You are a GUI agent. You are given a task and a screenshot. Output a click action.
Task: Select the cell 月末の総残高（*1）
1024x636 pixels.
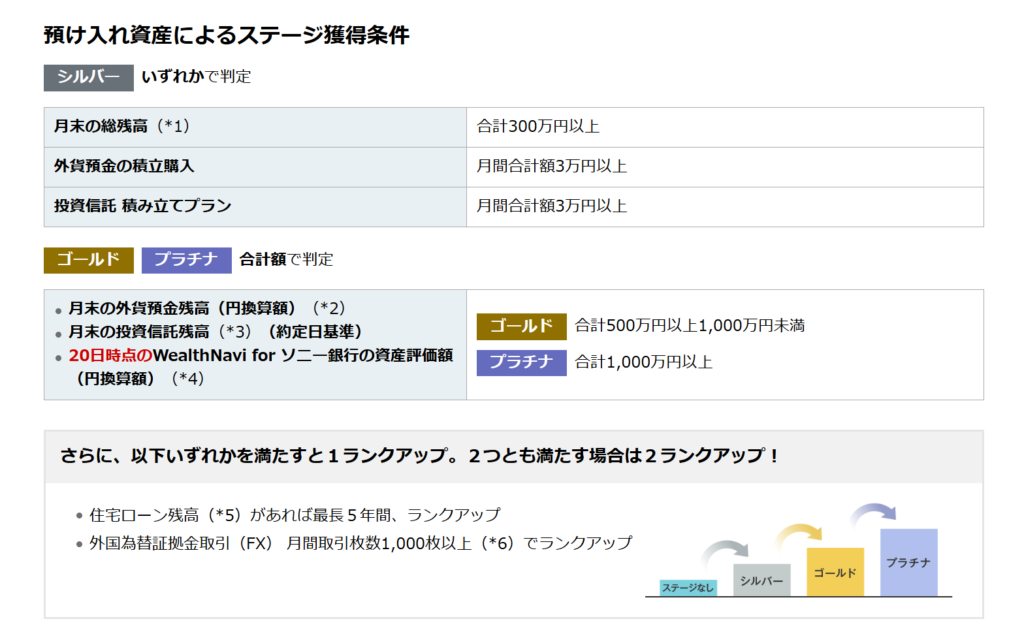click(255, 127)
